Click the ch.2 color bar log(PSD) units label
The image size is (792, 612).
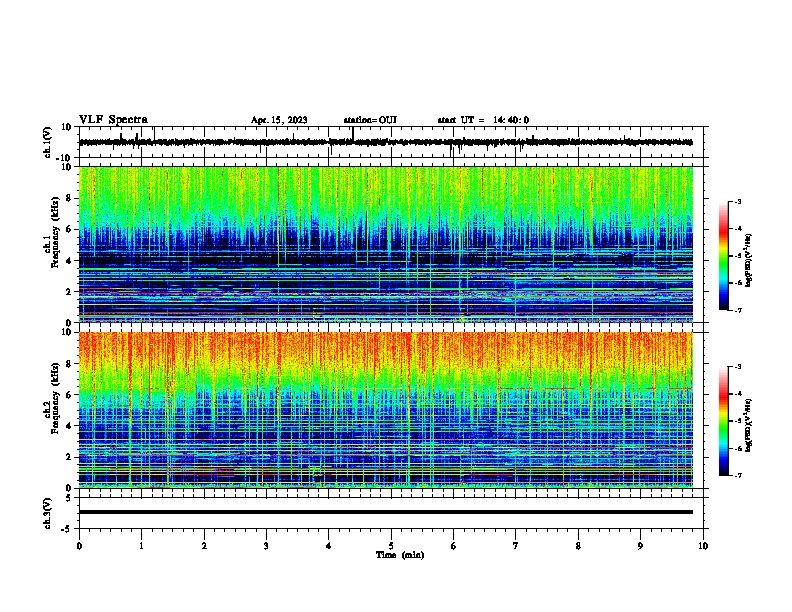tap(749, 425)
